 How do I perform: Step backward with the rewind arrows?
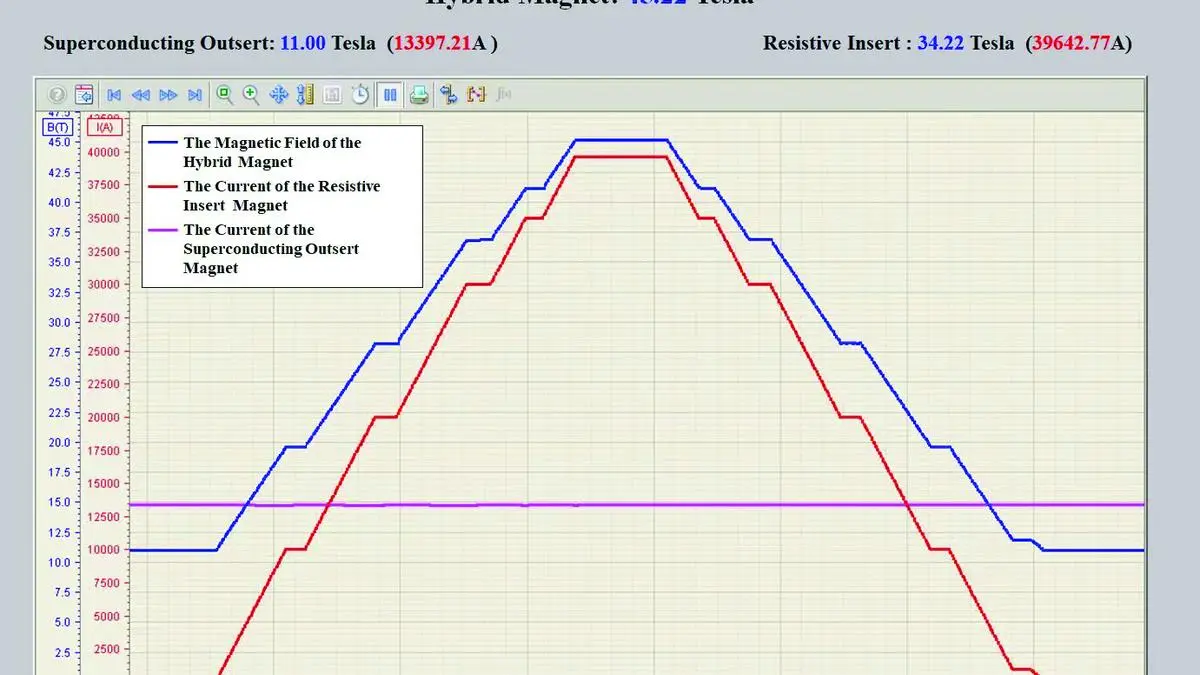(x=141, y=95)
